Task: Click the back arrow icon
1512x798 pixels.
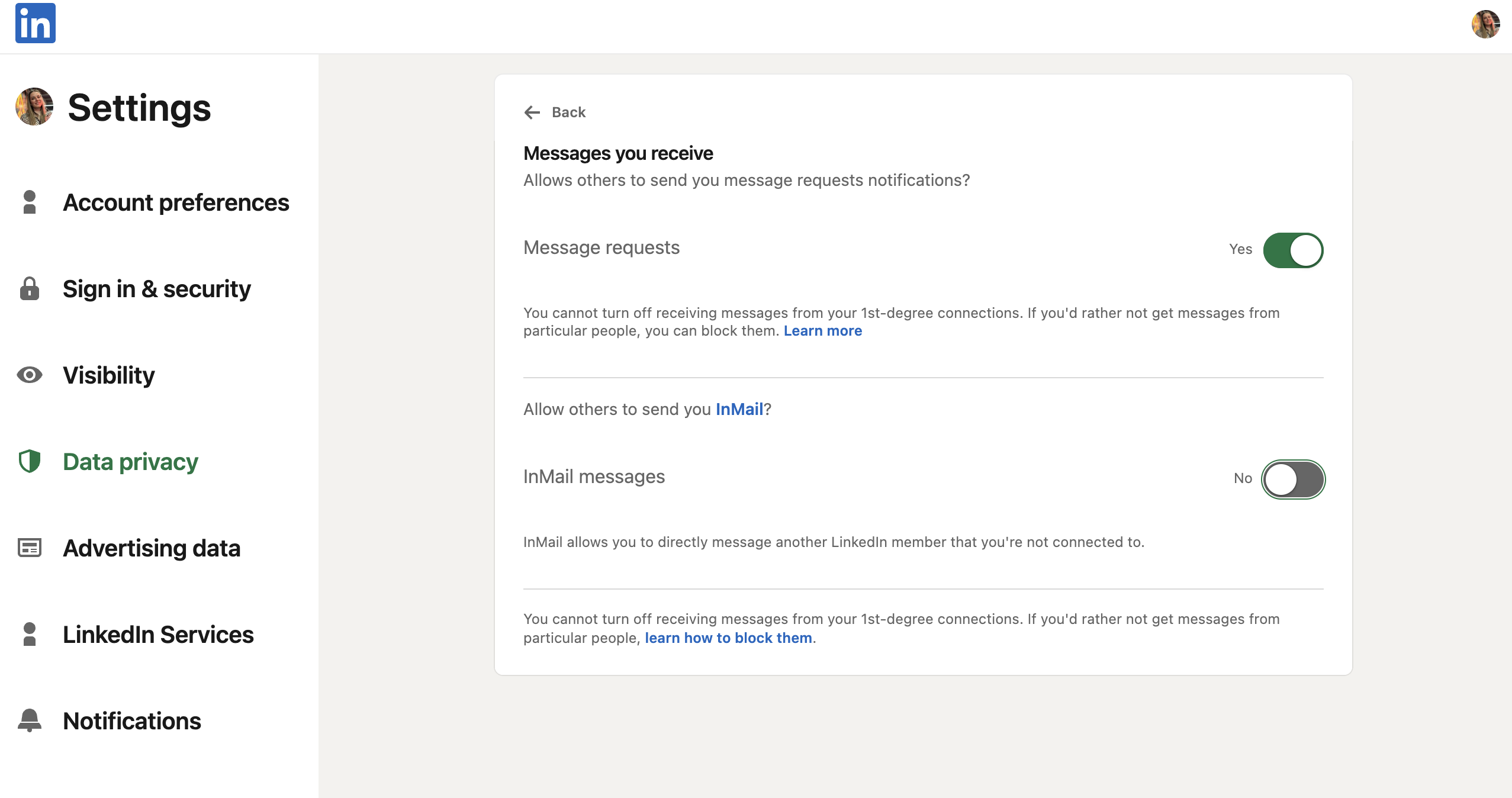Action: click(532, 112)
